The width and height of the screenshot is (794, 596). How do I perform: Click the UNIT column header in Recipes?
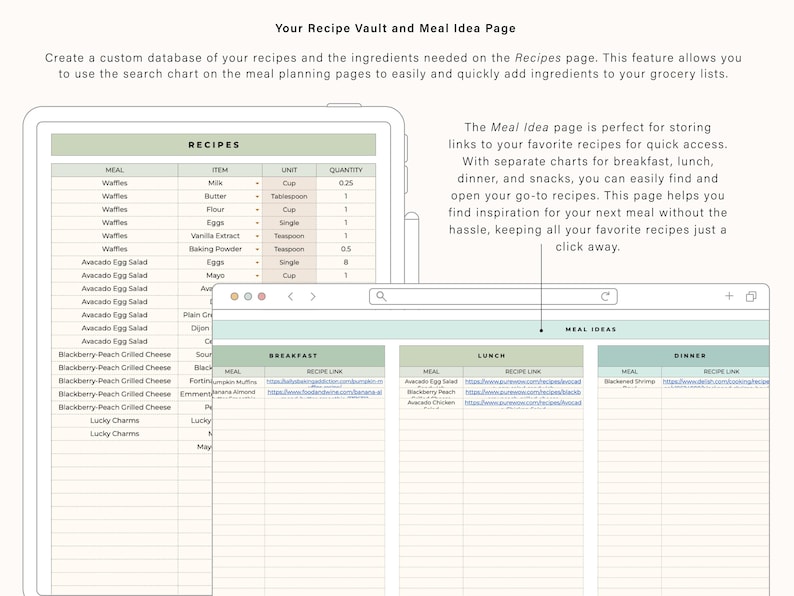tap(289, 170)
